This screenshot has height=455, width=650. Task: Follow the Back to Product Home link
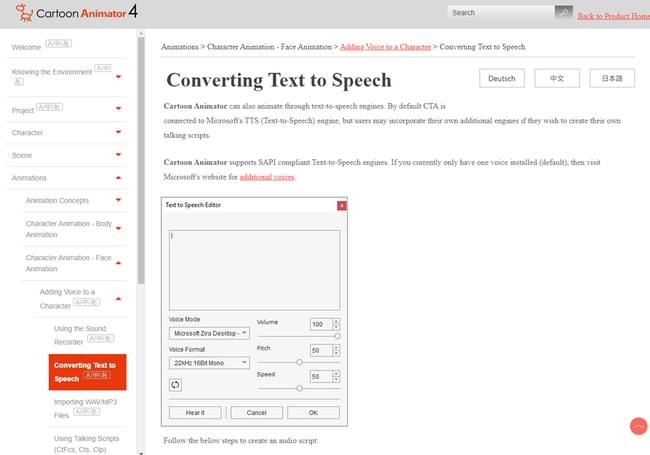614,16
